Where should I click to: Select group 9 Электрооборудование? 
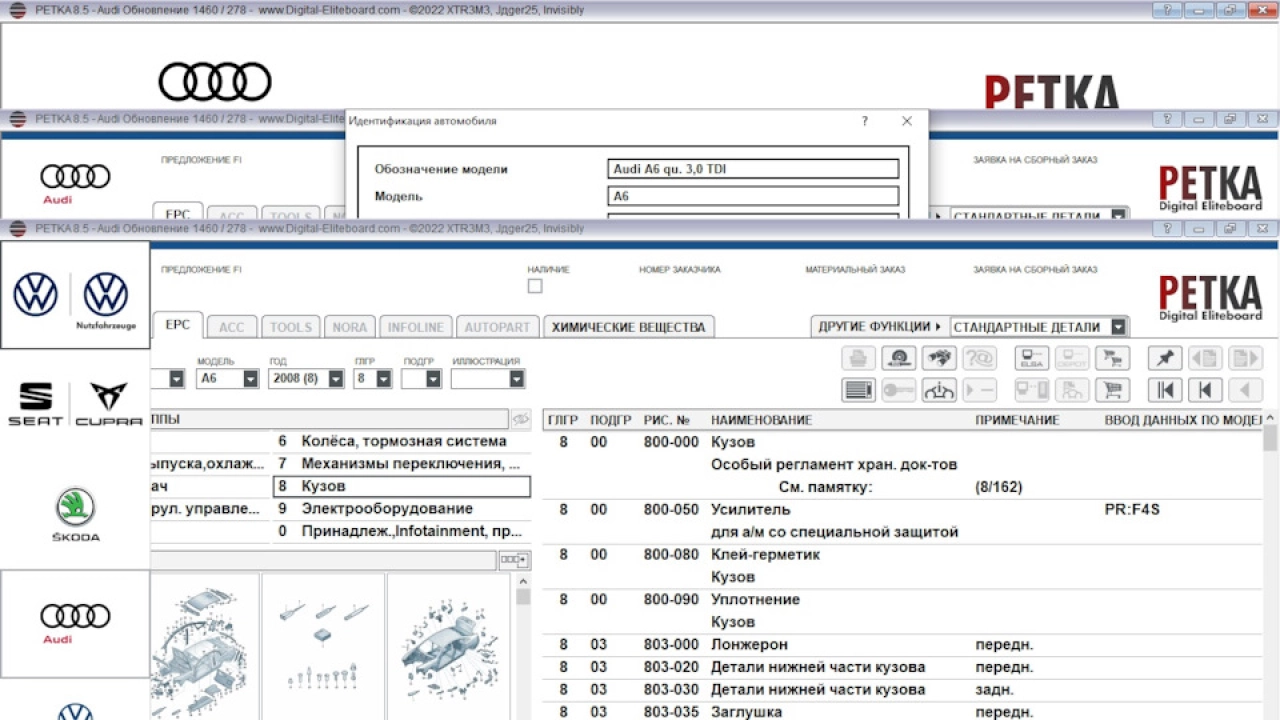point(402,509)
